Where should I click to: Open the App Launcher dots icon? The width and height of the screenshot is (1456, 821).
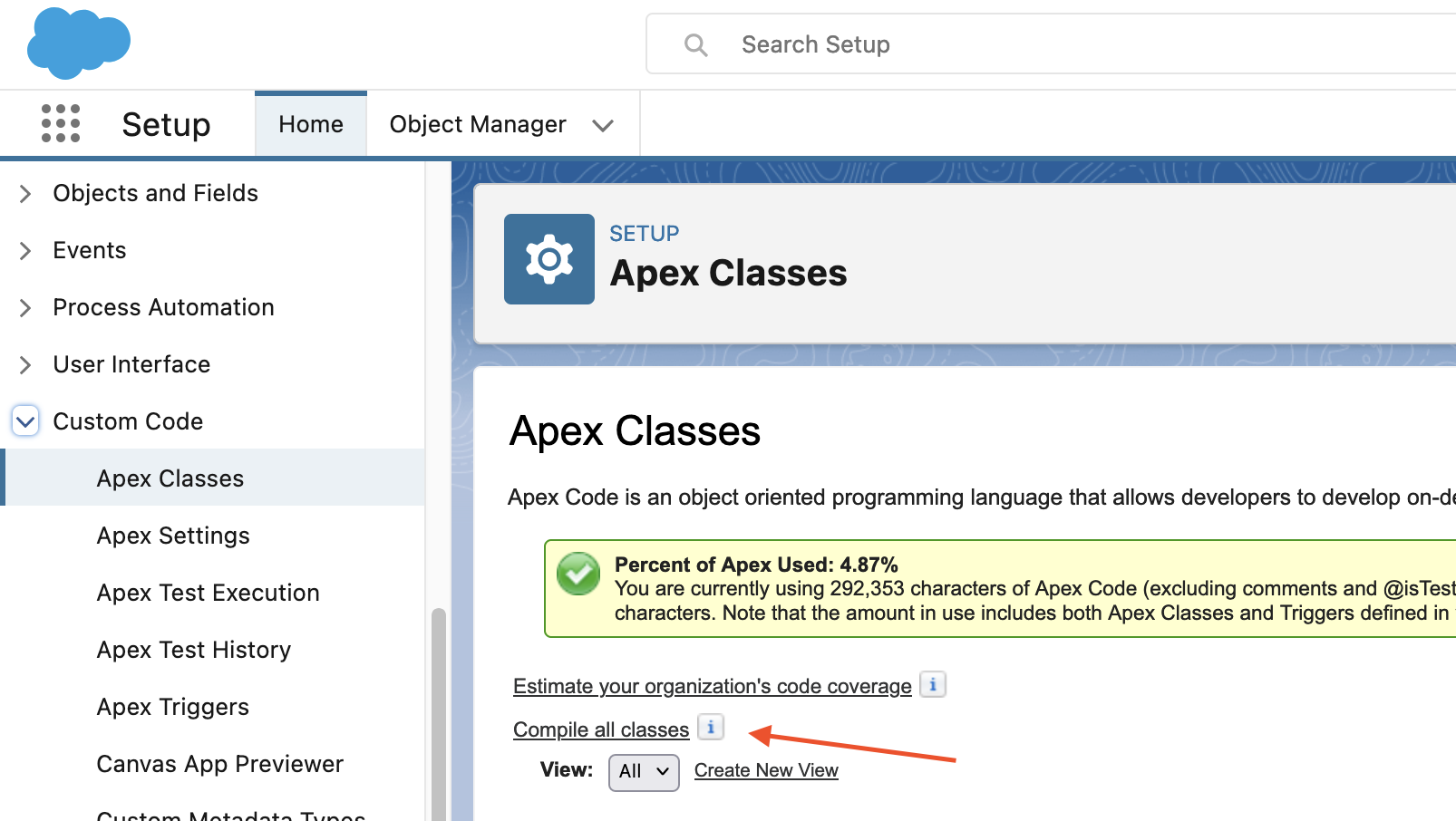tap(61, 123)
